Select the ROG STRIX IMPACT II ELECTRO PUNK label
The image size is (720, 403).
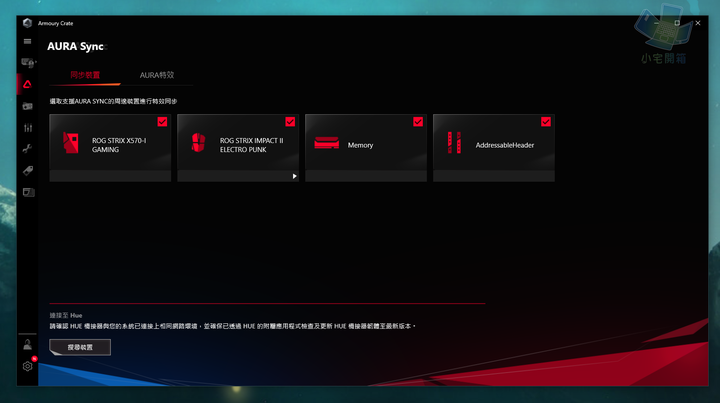tap(252, 145)
